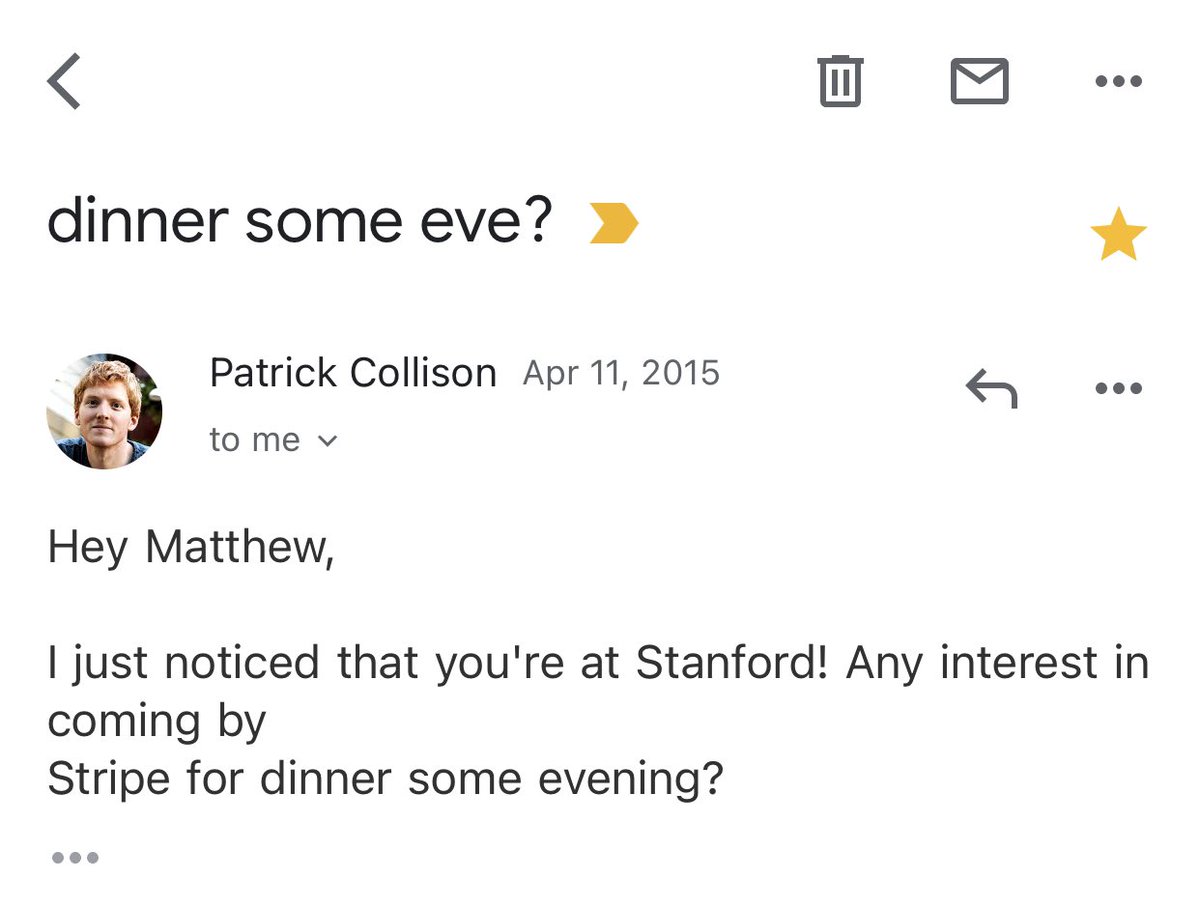Image resolution: width=1200 pixels, height=907 pixels.
Task: Unstar the email with the gold star
Action: 1118,236
